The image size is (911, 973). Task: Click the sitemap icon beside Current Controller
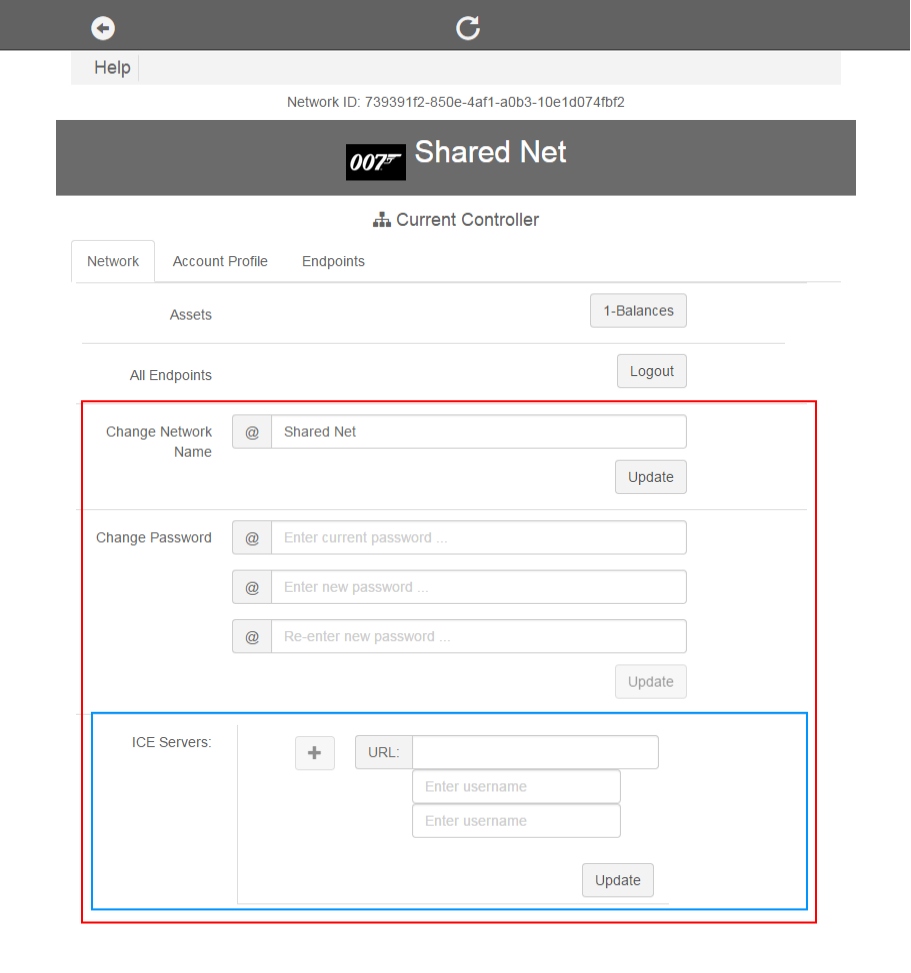[x=381, y=220]
